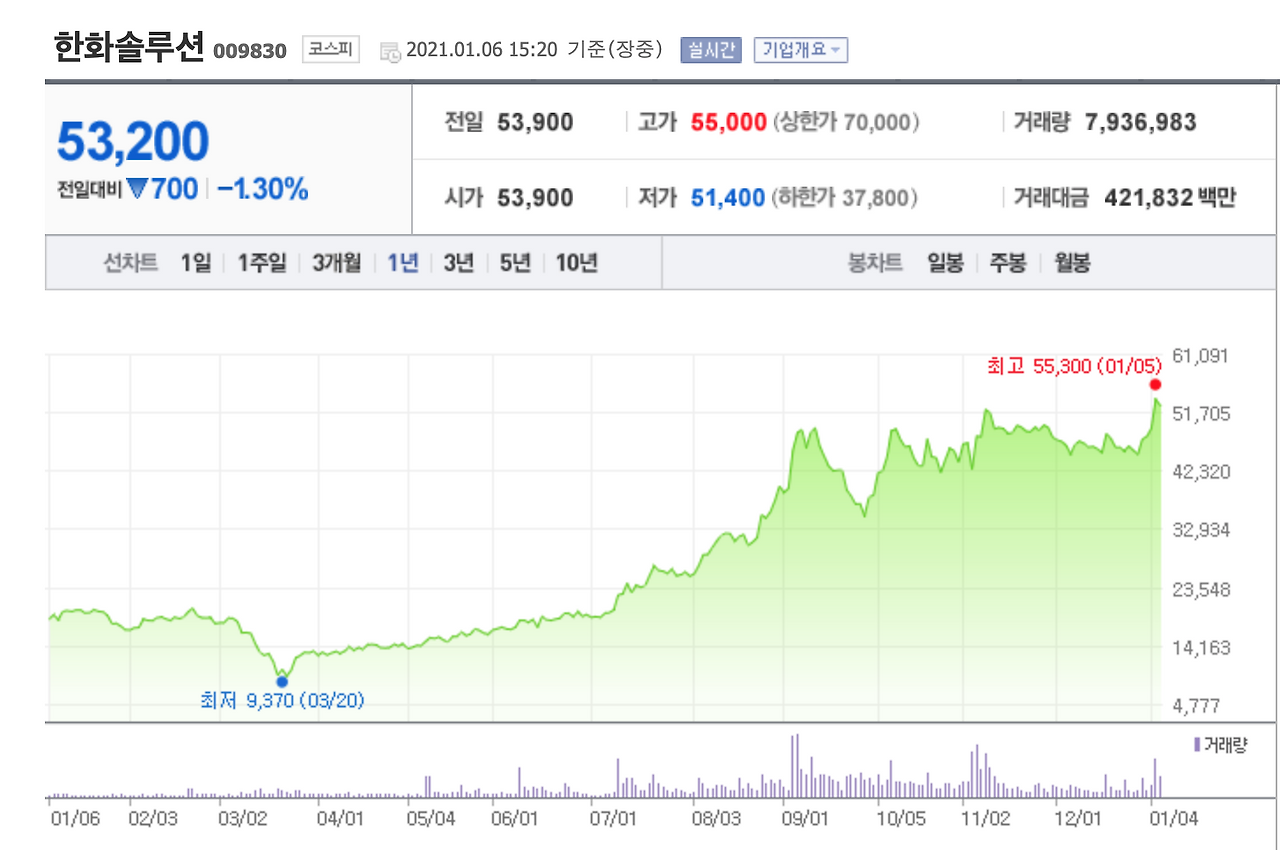This screenshot has width=1280, height=850.
Task: Click the 최저 9,370 (03/20) label
Action: click(283, 700)
